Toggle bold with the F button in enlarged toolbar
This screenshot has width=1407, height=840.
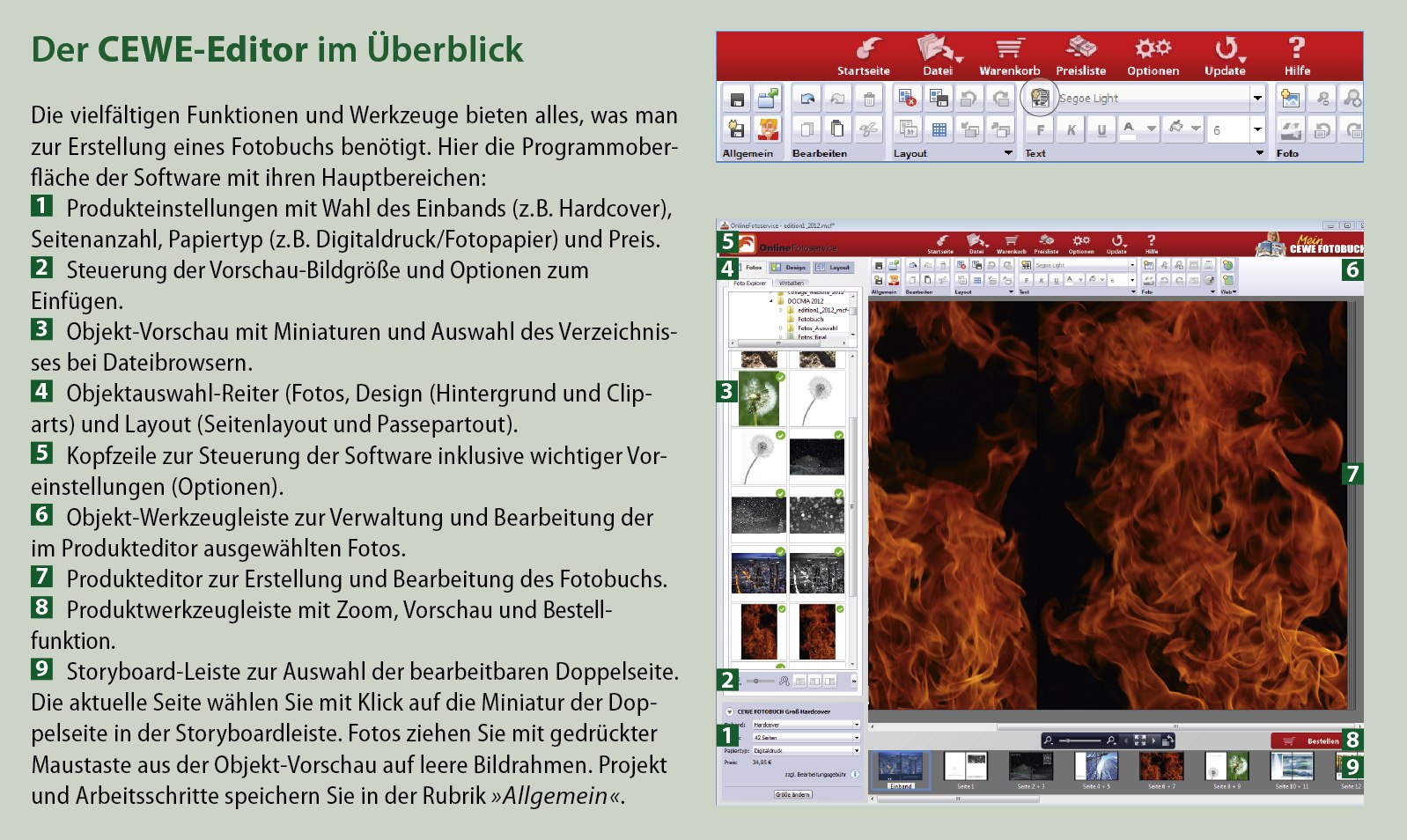tap(1040, 129)
